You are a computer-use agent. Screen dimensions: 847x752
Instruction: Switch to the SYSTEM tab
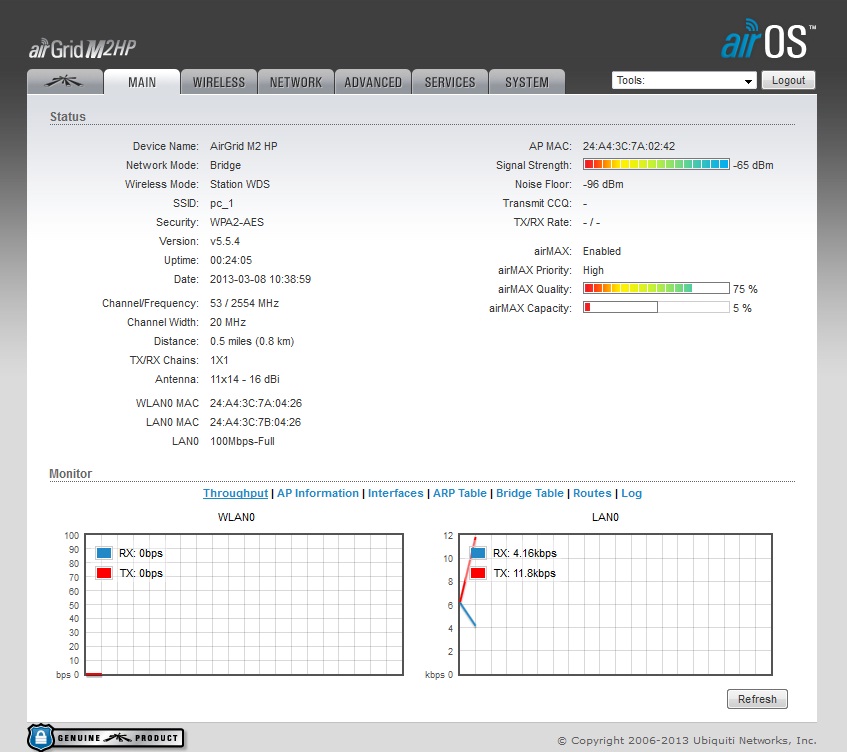[x=527, y=82]
